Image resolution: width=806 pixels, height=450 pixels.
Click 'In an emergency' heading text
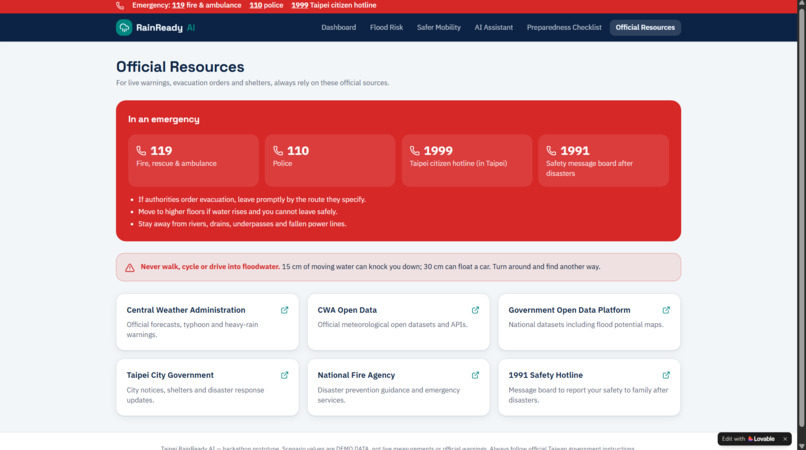point(163,119)
